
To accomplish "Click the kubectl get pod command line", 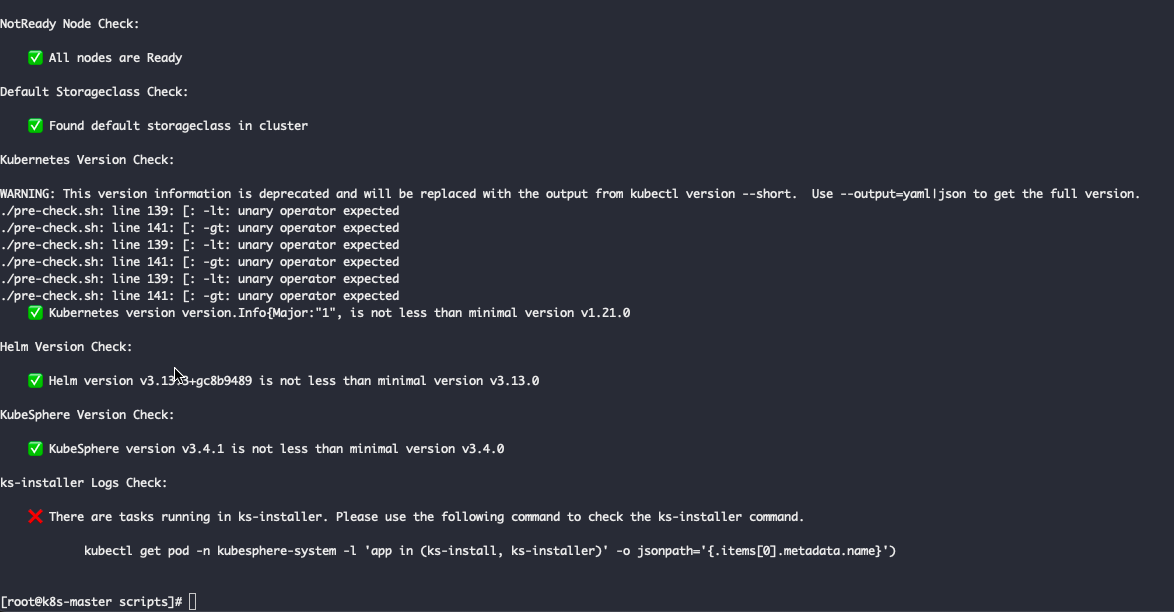I will (x=490, y=551).
